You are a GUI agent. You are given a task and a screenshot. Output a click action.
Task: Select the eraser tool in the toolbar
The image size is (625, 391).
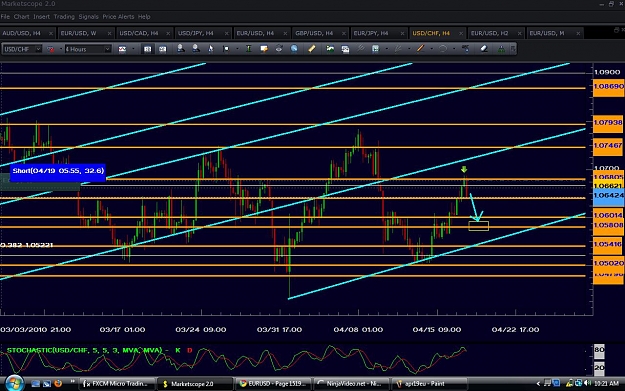484,49
